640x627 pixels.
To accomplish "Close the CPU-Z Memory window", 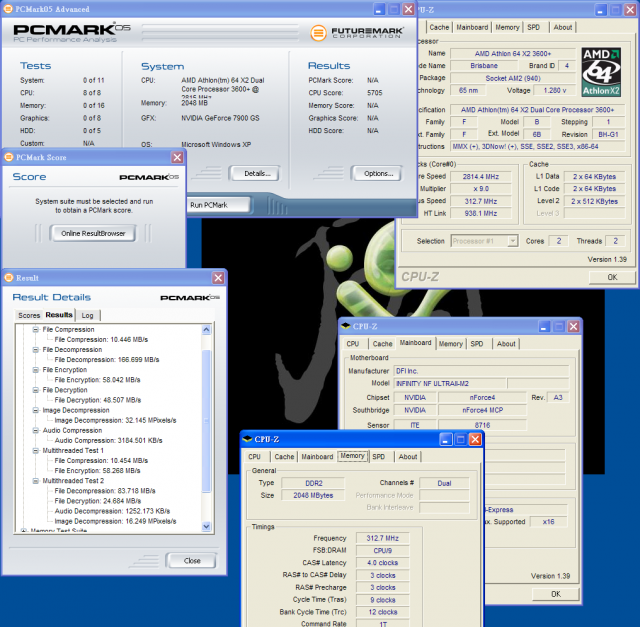I will [475, 439].
